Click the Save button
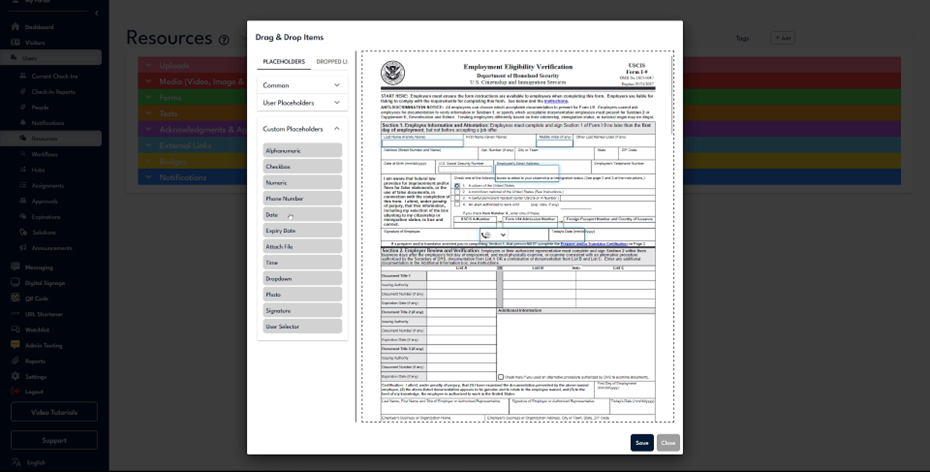The height and width of the screenshot is (472, 930). click(642, 442)
